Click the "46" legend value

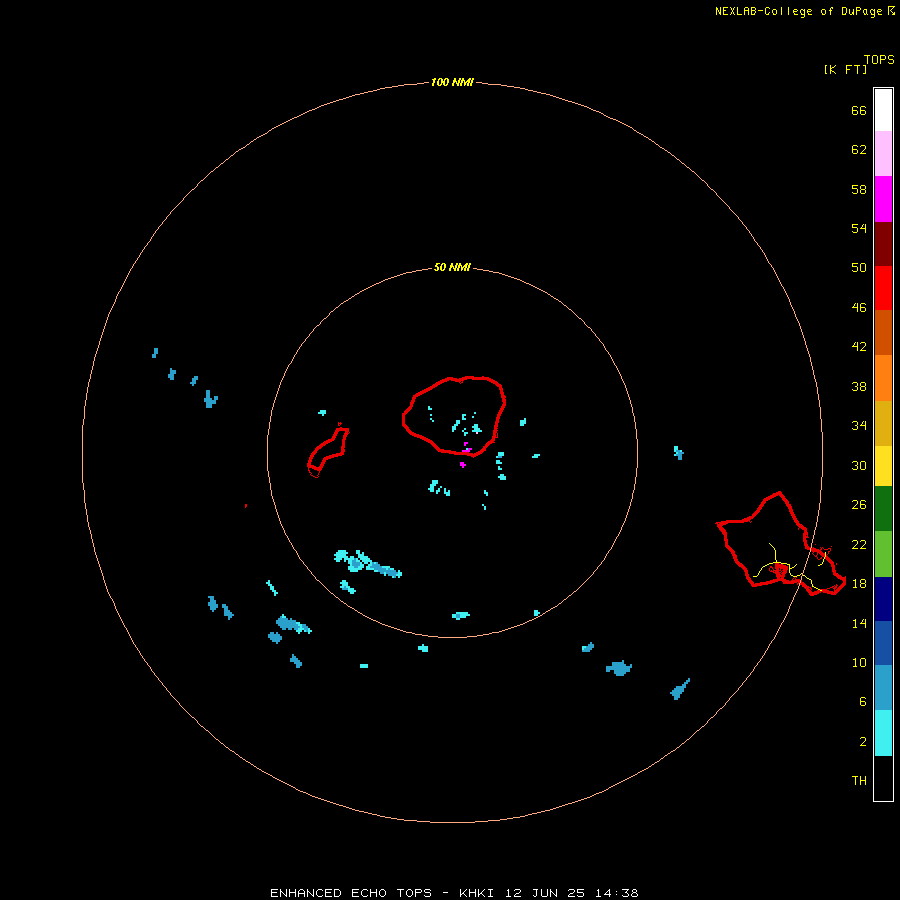(859, 308)
